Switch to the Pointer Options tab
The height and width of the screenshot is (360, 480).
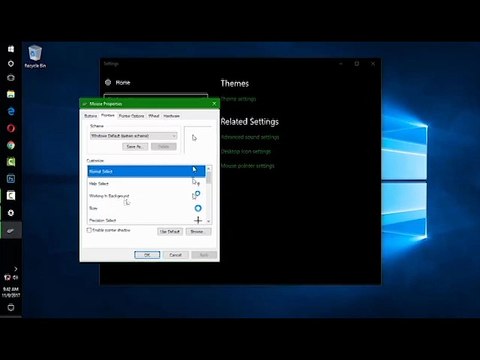coord(131,116)
